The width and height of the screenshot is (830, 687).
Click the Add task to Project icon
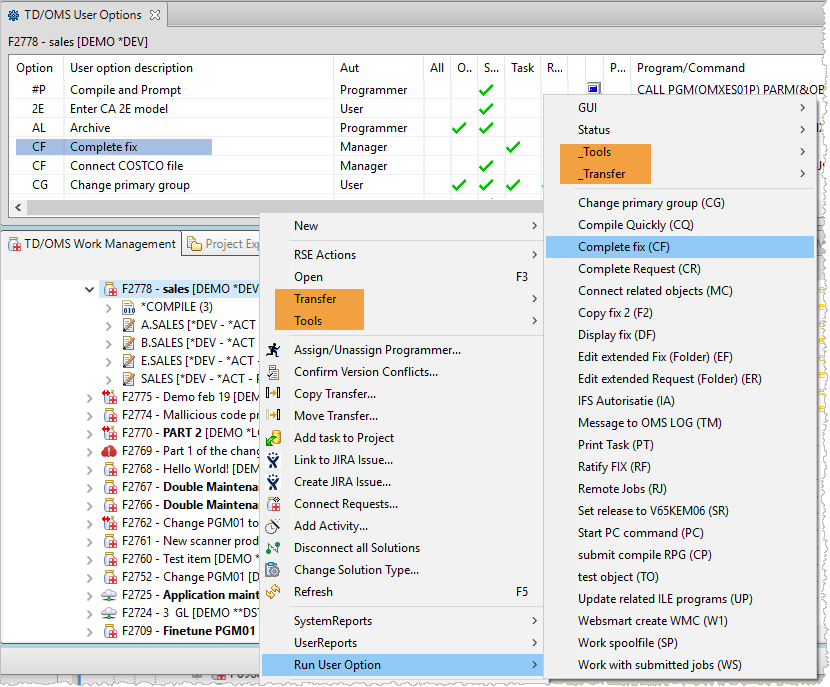click(x=273, y=438)
